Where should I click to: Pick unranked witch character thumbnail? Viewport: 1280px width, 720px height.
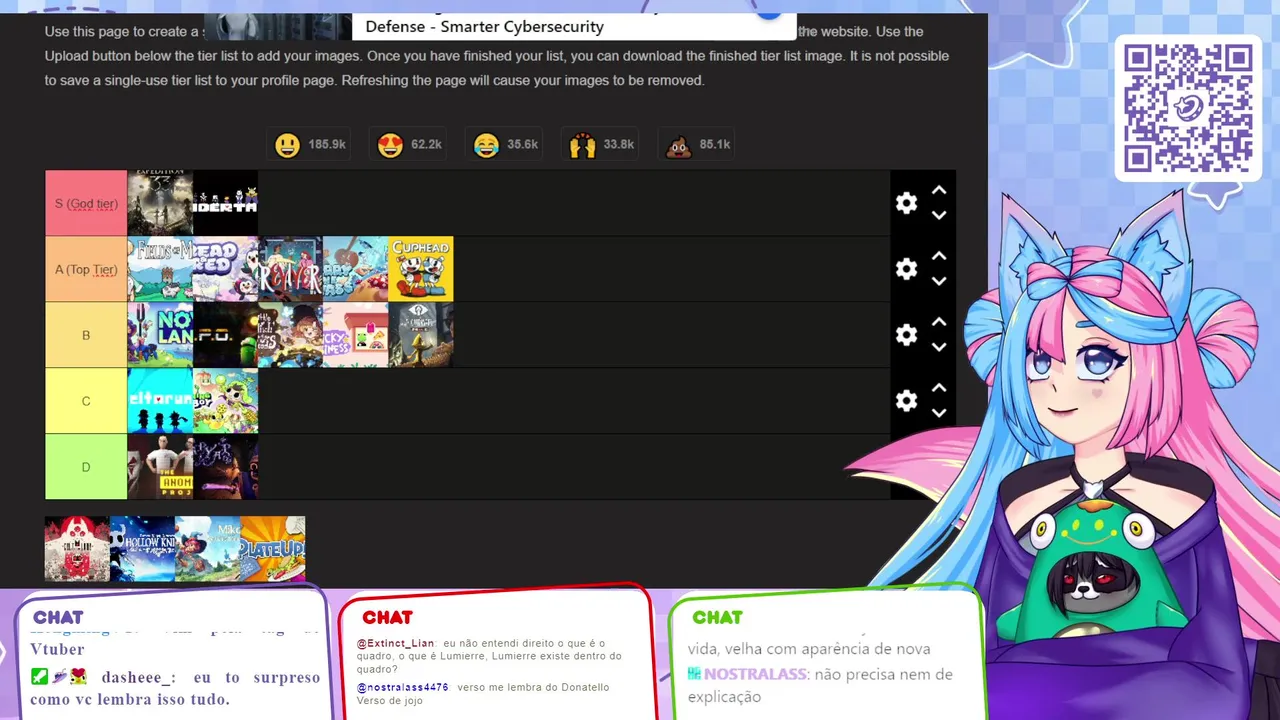click(x=208, y=549)
